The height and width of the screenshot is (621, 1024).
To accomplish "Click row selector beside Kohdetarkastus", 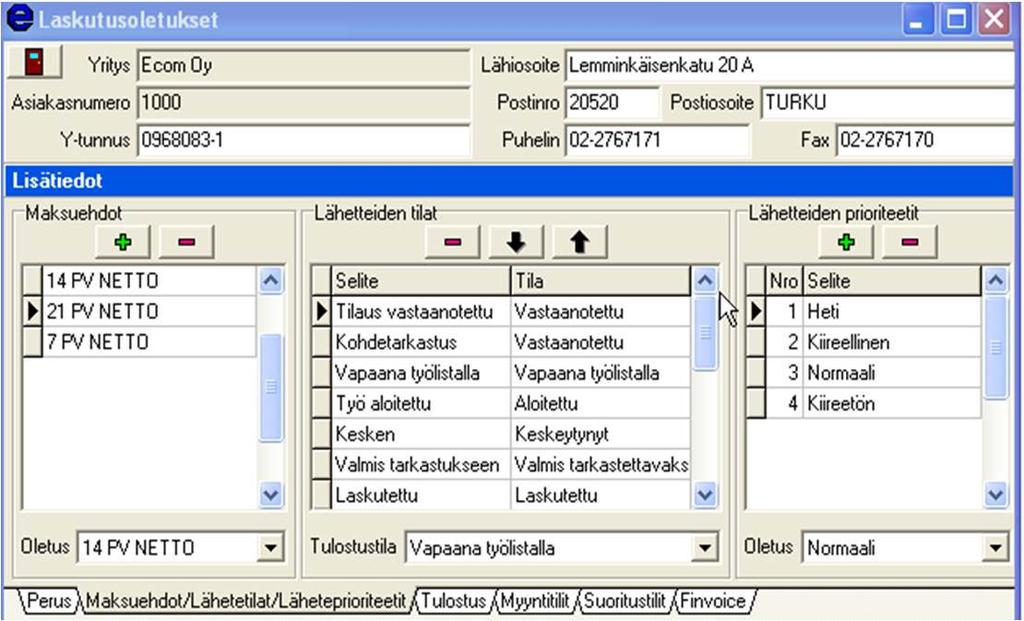I will coord(321,342).
